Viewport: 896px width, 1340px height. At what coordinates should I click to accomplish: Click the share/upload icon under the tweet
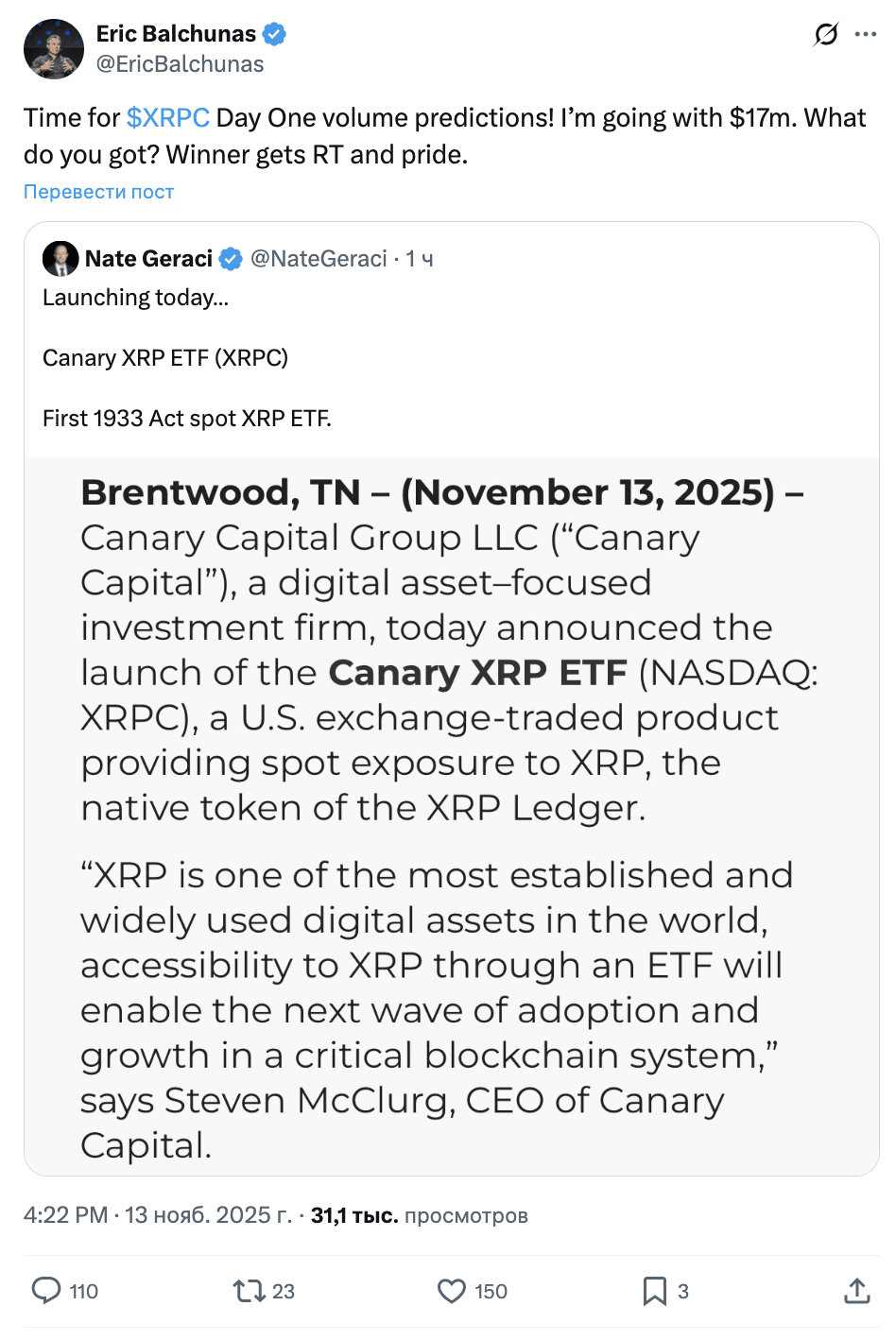click(855, 1290)
